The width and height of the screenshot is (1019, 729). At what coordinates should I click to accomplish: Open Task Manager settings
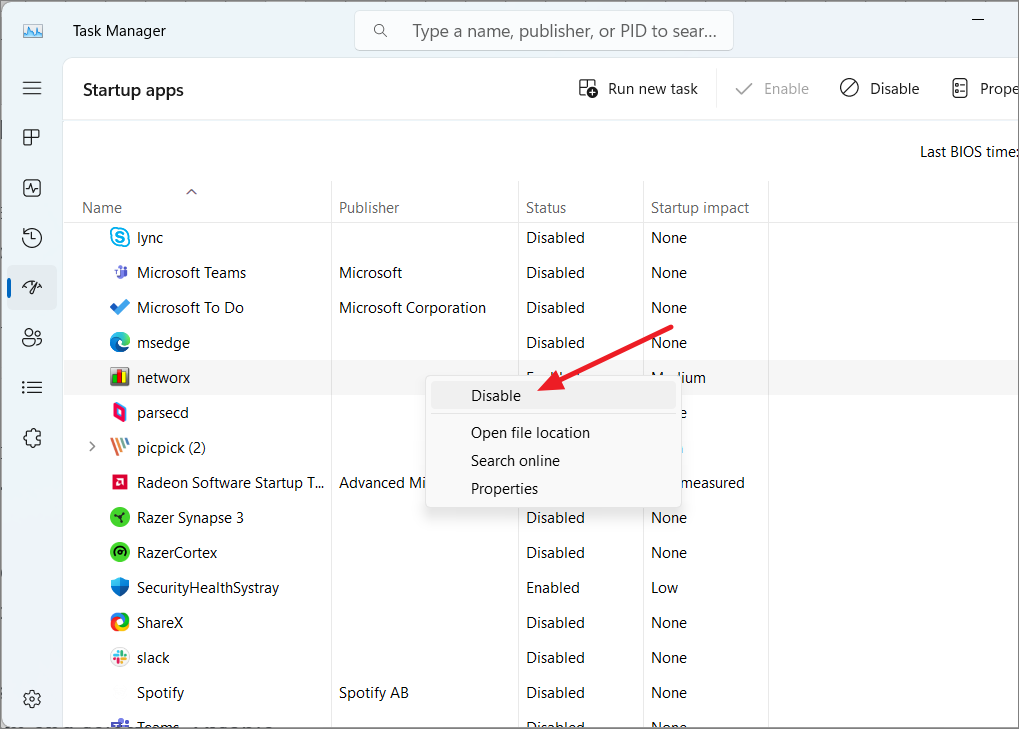point(31,699)
